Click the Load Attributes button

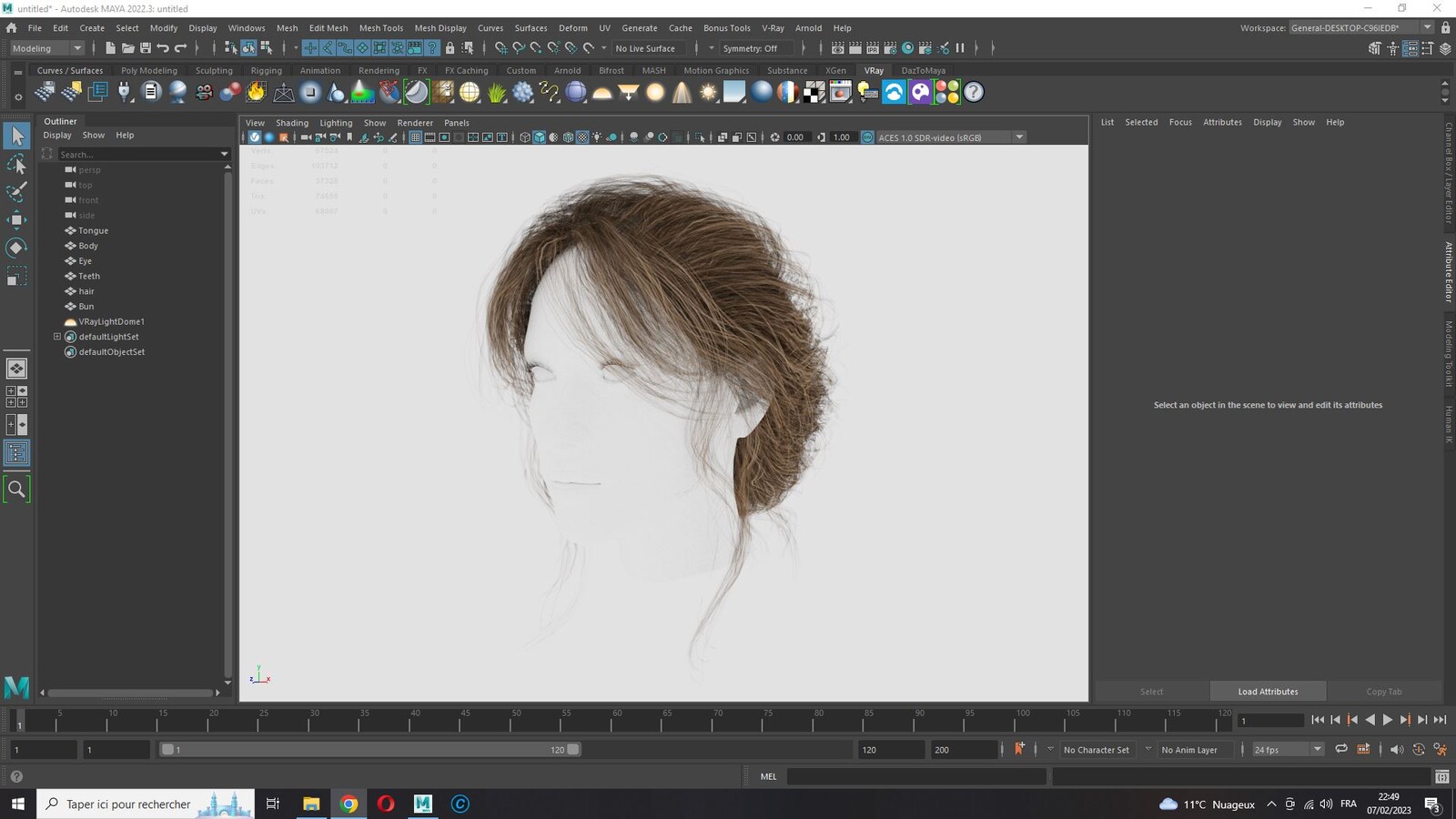coord(1268,692)
